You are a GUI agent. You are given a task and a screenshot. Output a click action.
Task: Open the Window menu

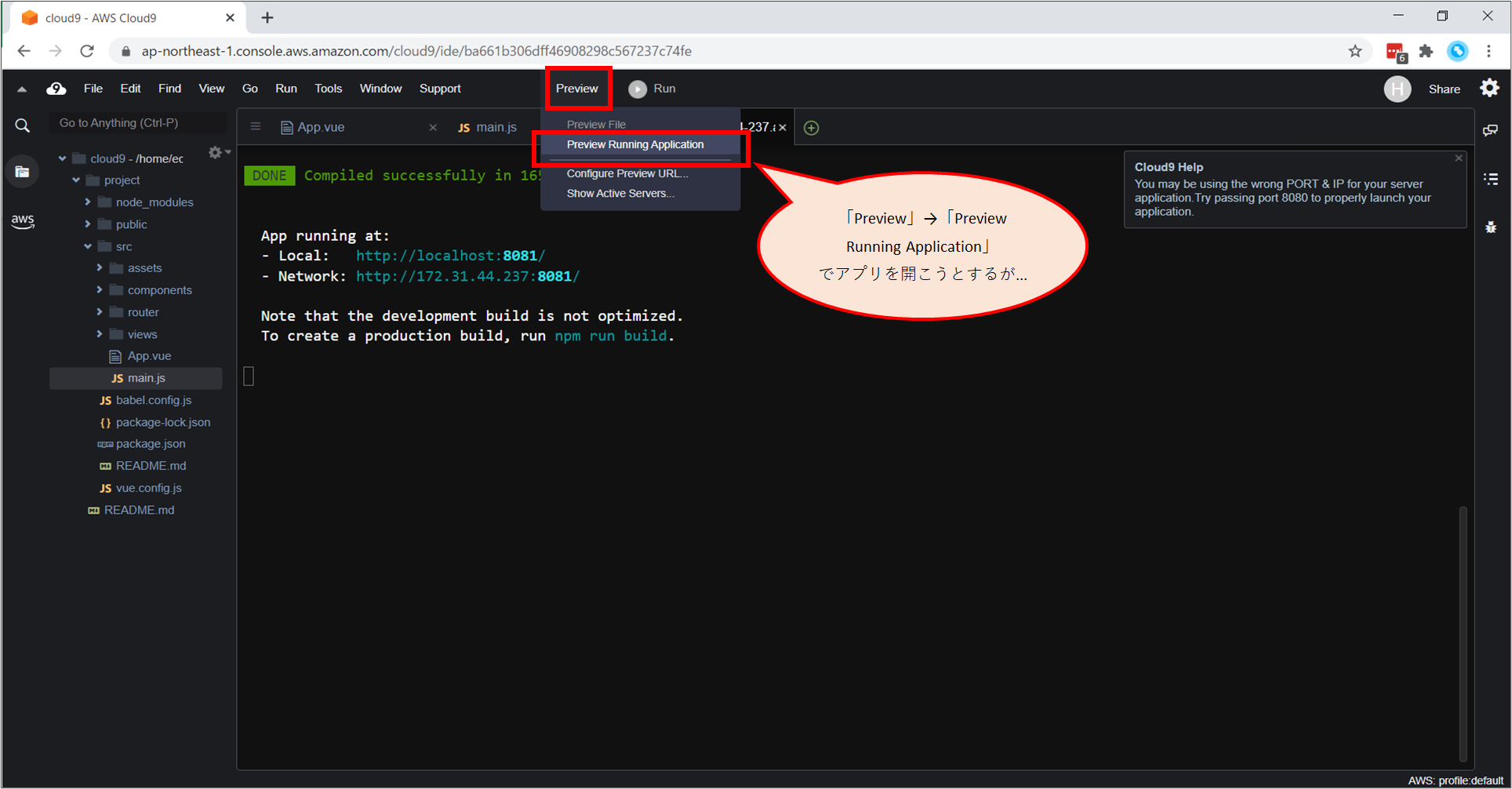(x=380, y=89)
